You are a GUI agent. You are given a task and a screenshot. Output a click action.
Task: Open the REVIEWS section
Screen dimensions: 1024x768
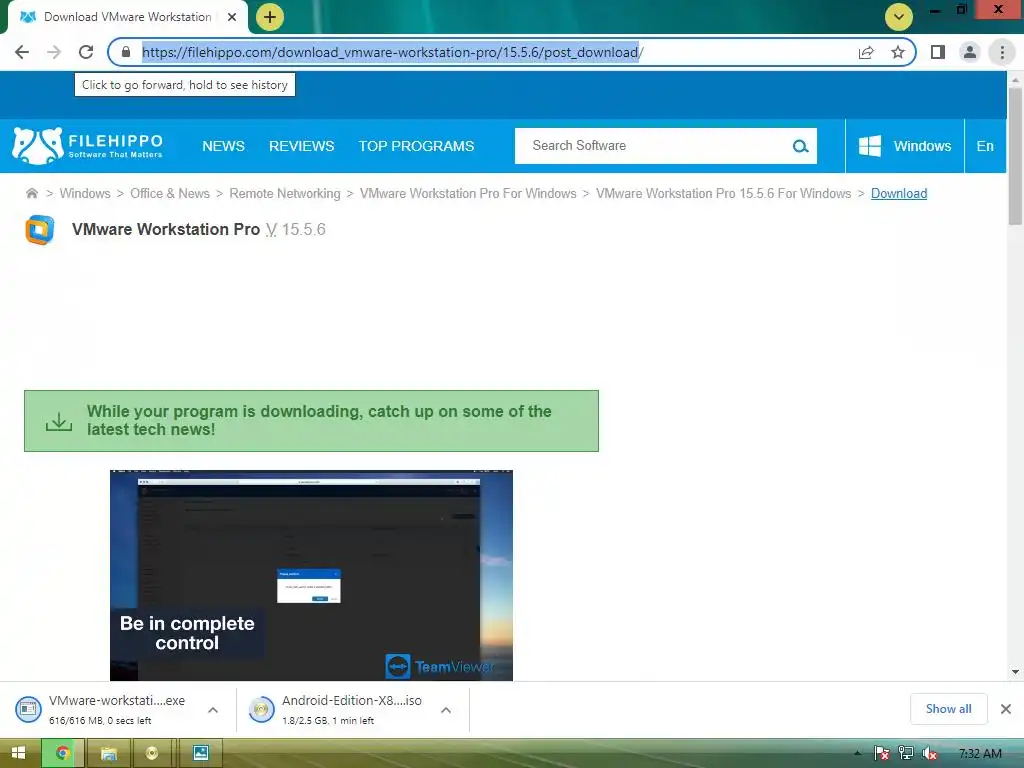(302, 146)
